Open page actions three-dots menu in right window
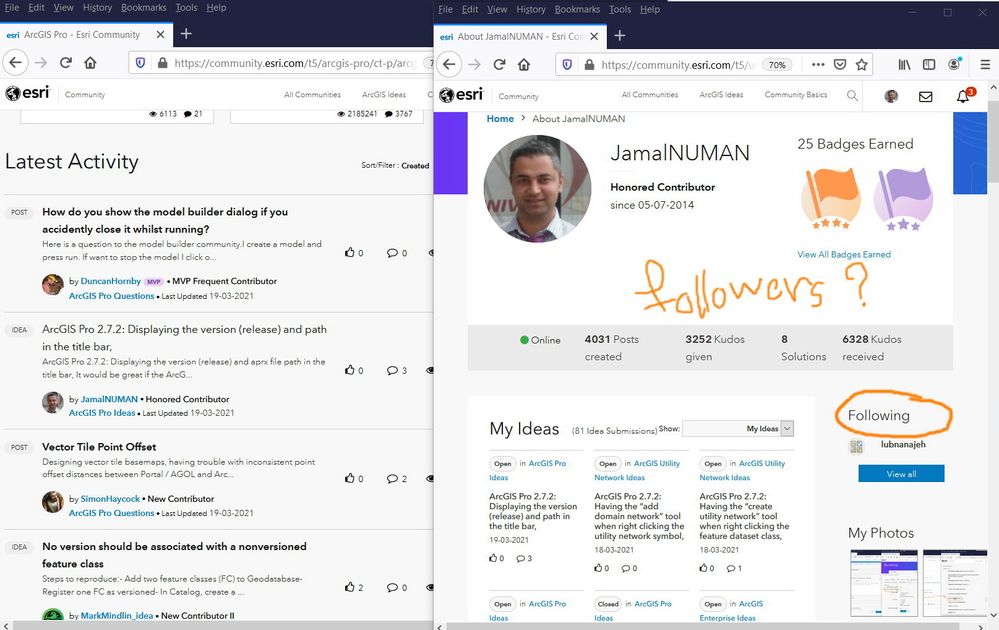Screen dimensions: 999x630 818,64
